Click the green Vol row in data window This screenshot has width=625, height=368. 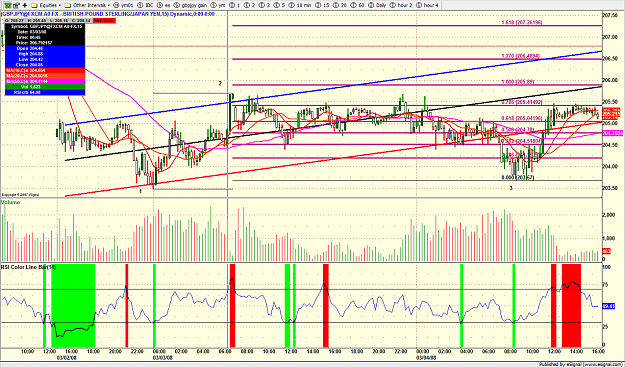(45, 87)
